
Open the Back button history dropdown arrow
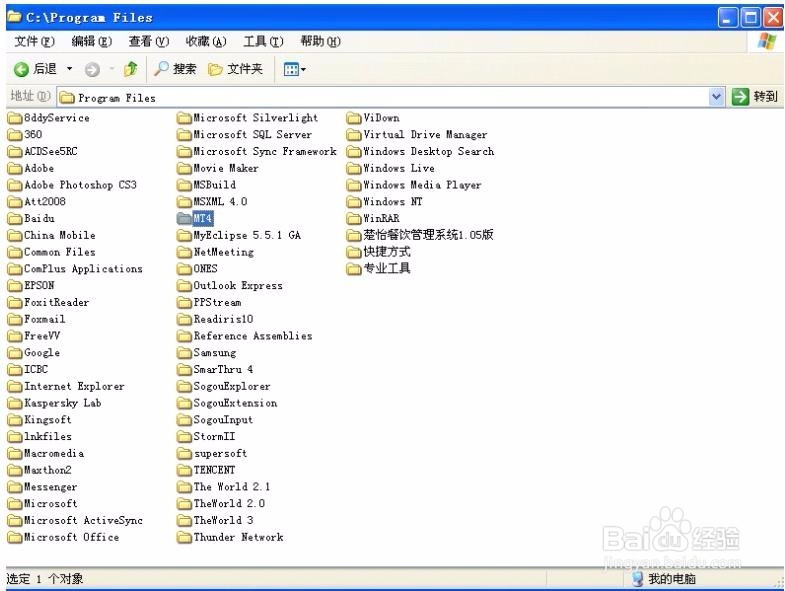[x=70, y=69]
